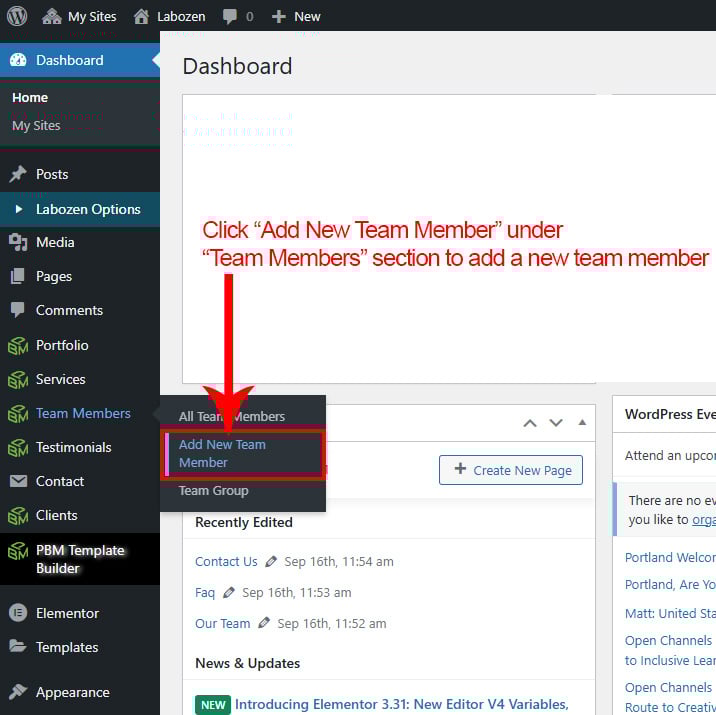This screenshot has height=715, width=716.
Task: Click the Media library icon
Action: pyautogui.click(x=18, y=242)
